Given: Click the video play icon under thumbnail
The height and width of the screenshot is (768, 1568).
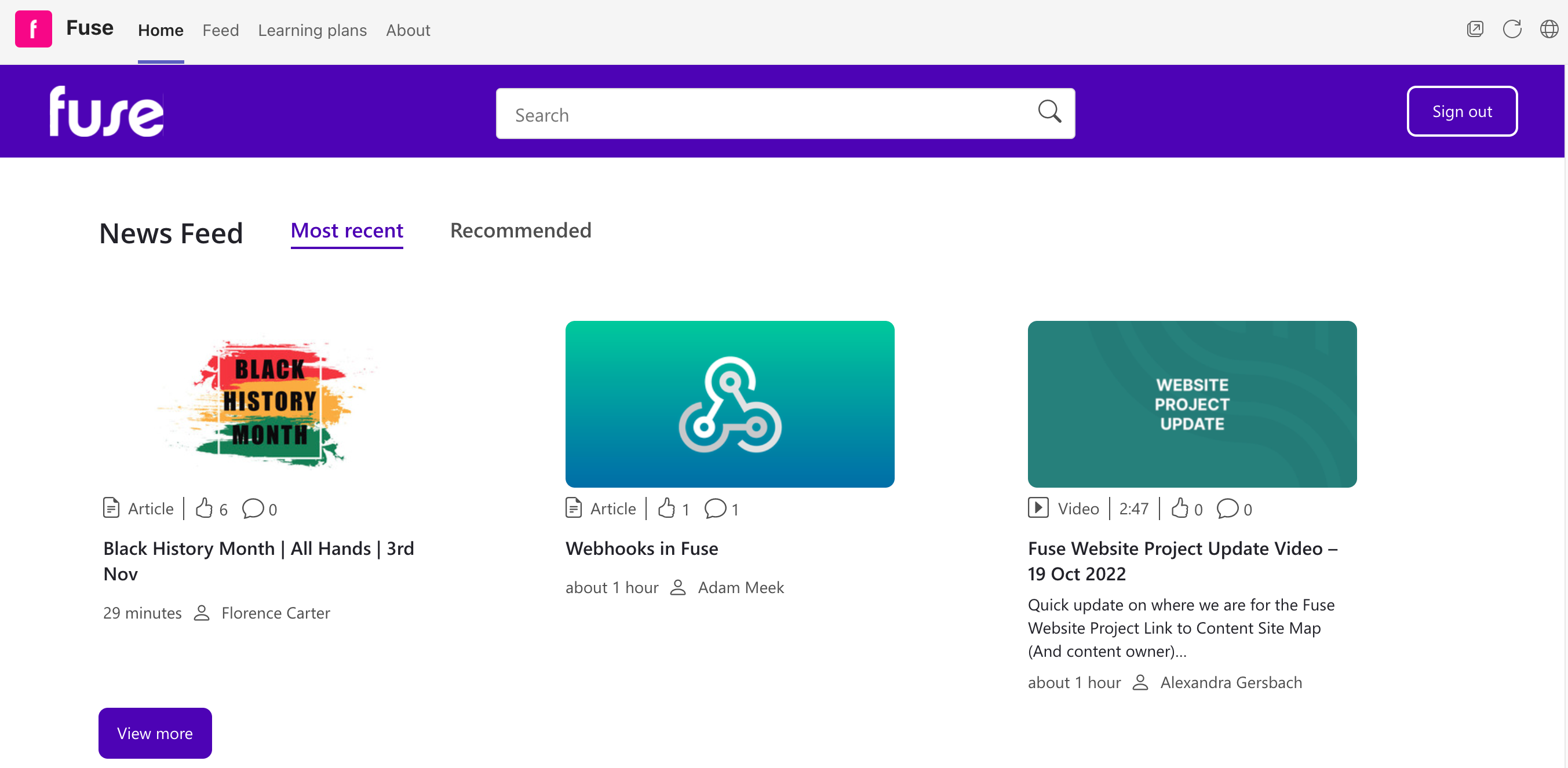Looking at the screenshot, I should (x=1038, y=507).
